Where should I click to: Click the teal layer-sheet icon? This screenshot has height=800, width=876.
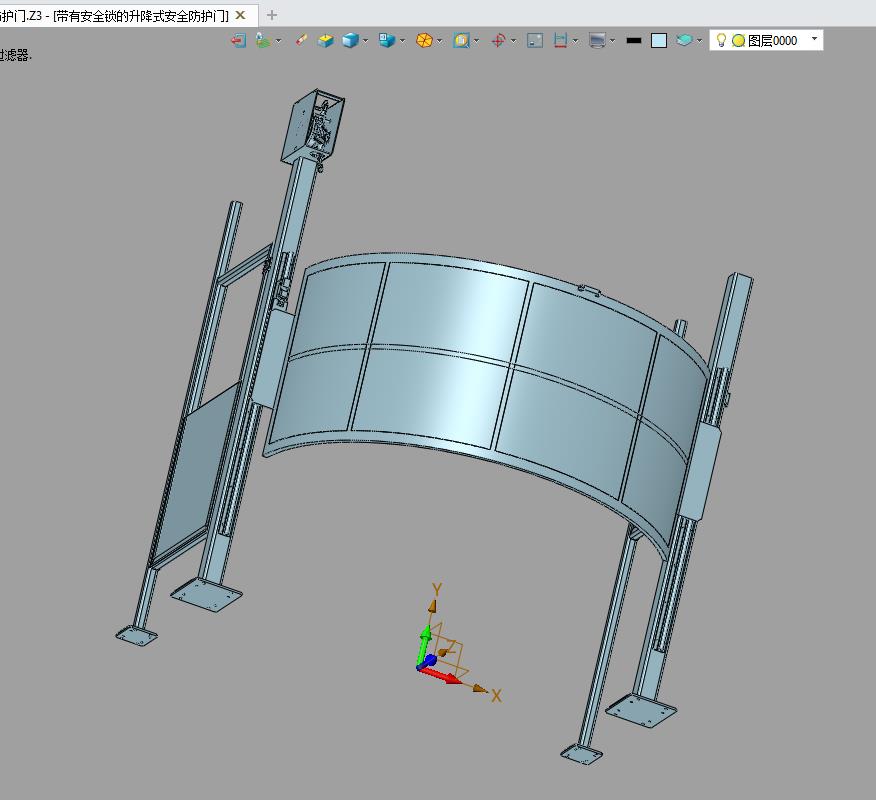point(684,40)
